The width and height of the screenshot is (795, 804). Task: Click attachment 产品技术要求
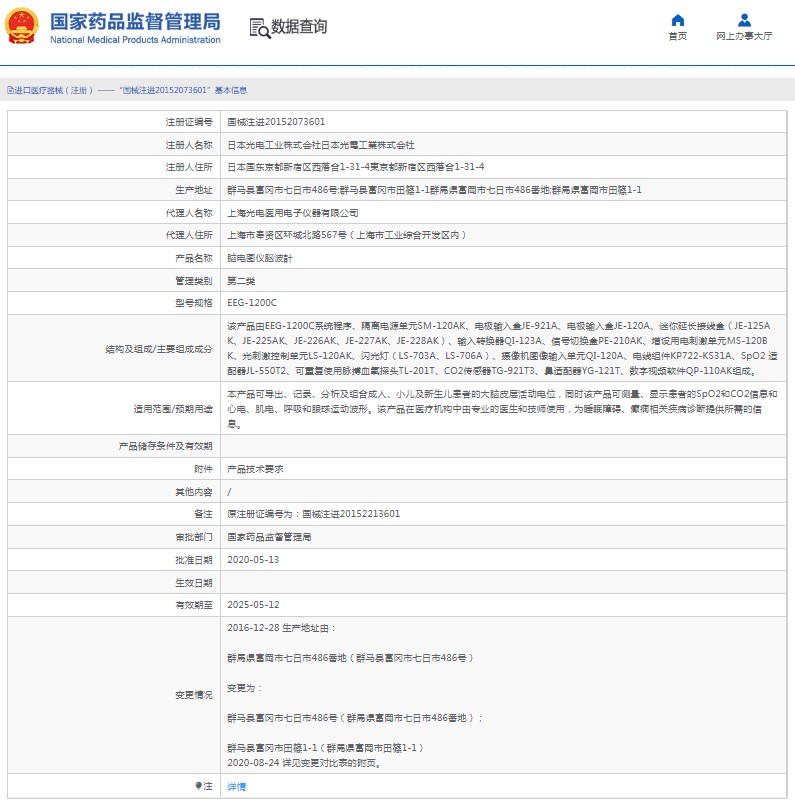[255, 469]
